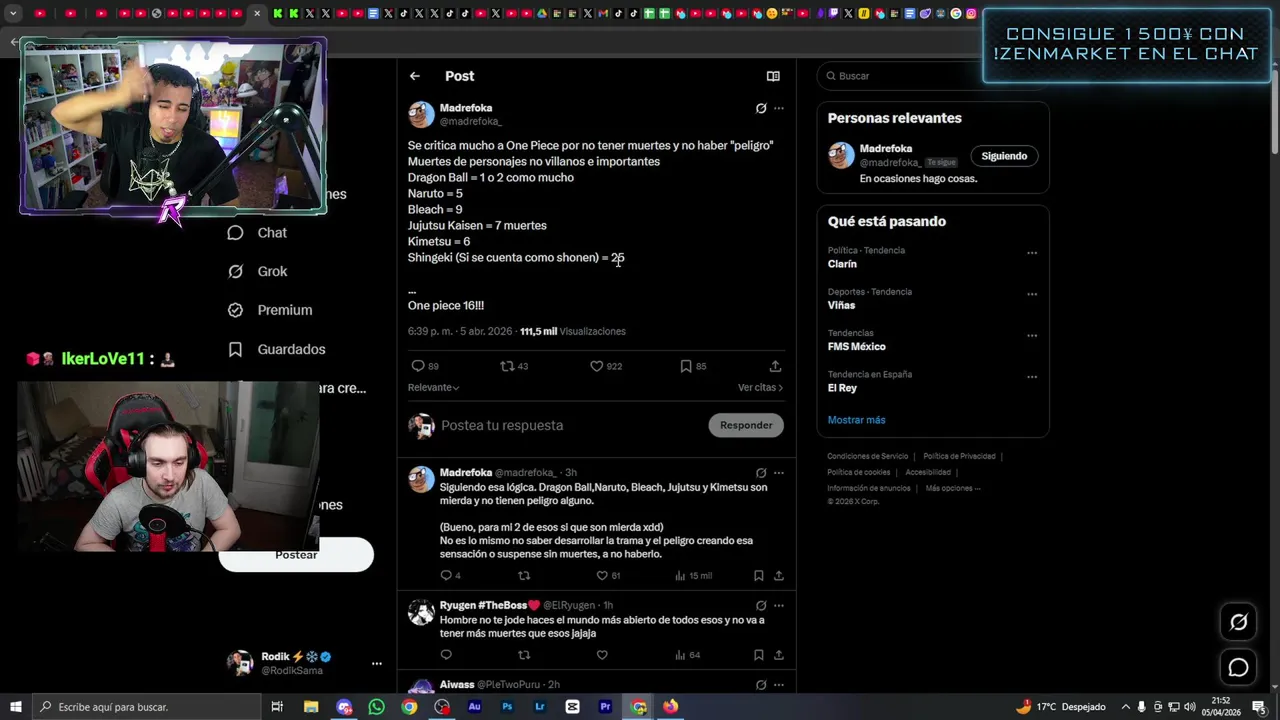Image resolution: width=1280 pixels, height=720 pixels.
Task: Open FMS México trend options menu
Action: [1032, 335]
